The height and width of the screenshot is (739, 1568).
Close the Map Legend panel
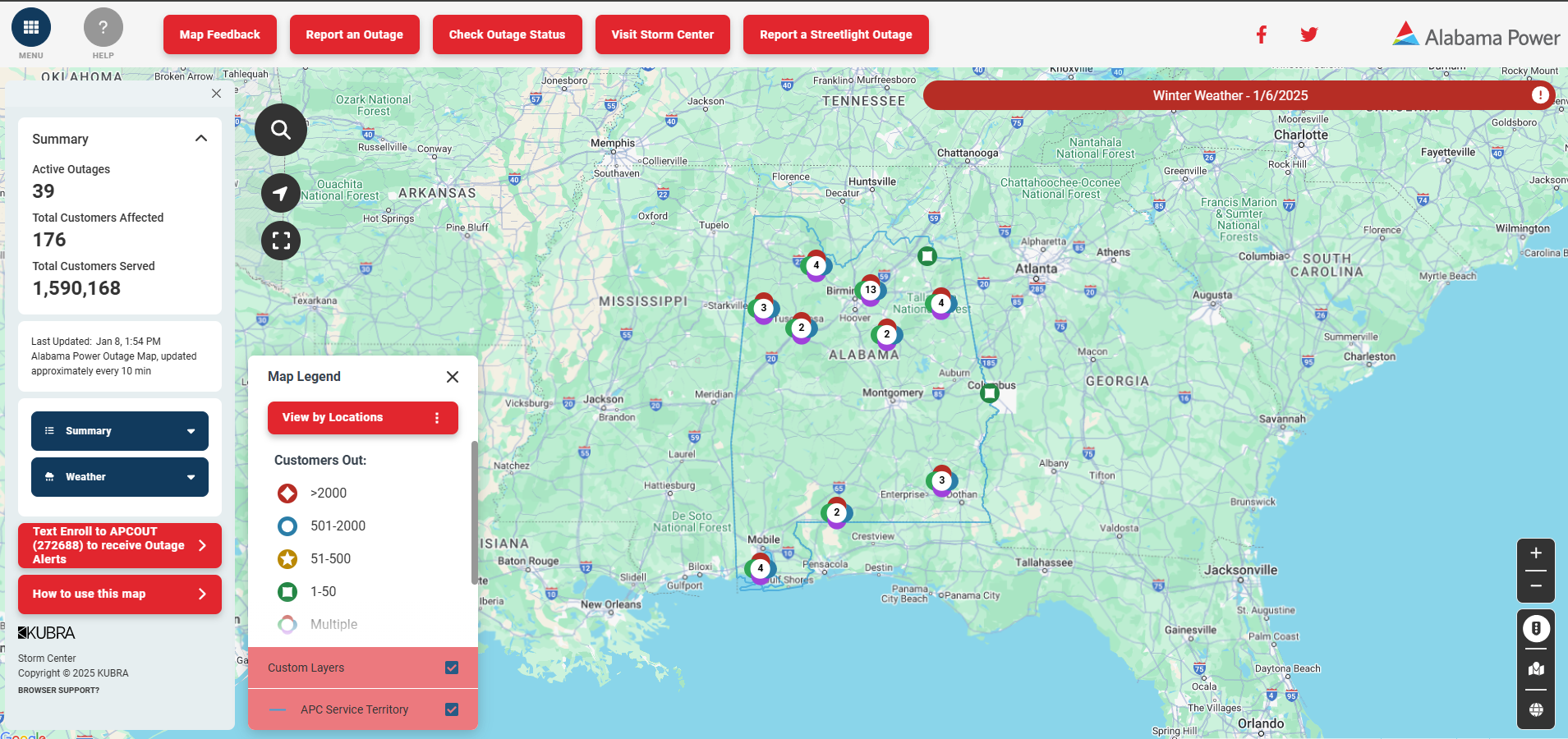pyautogui.click(x=453, y=377)
